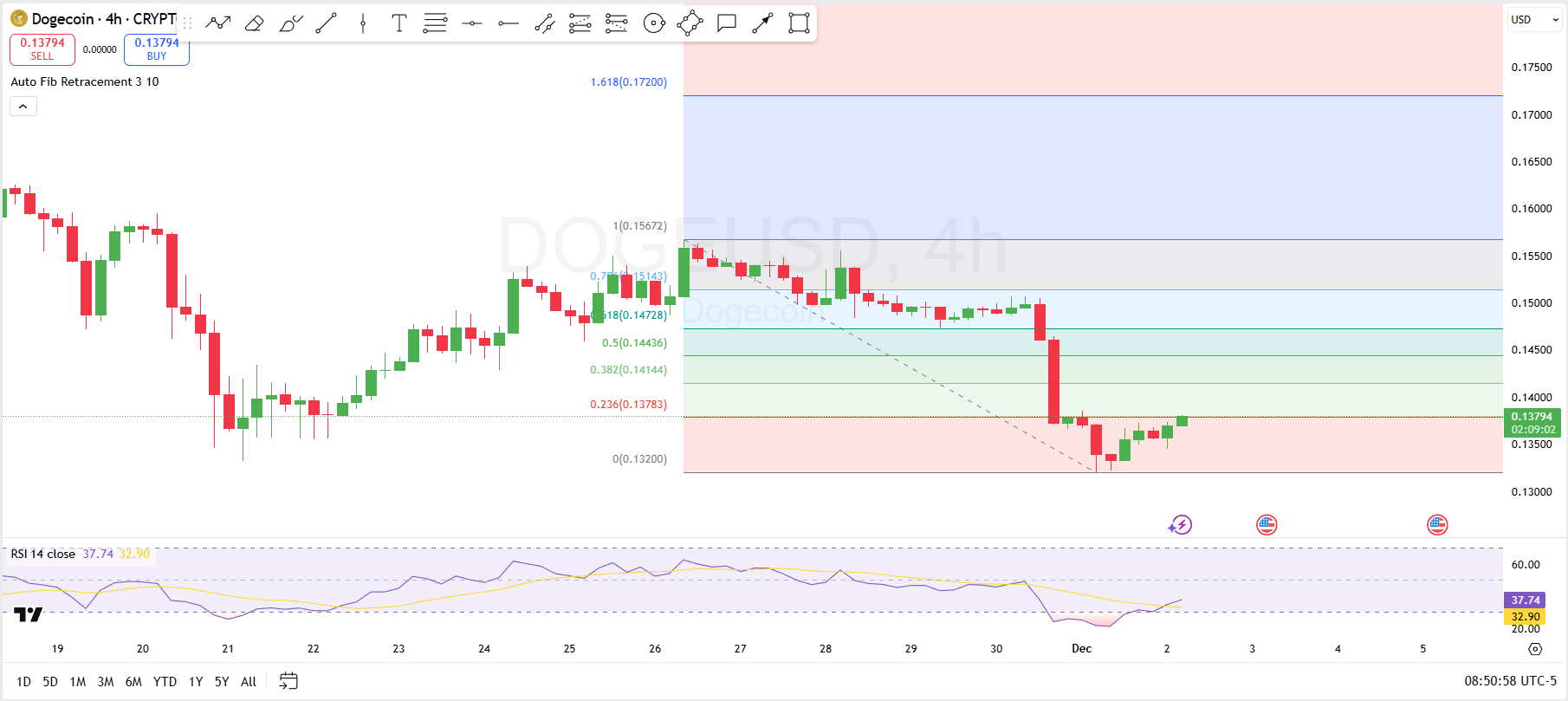Screen dimensions: 1568x701
Task: Open chart time axis settings gear
Action: coord(1535,649)
